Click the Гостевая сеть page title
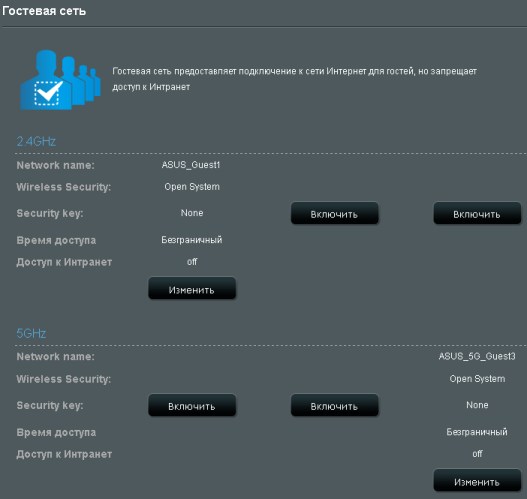The height and width of the screenshot is (499, 527). coord(44,11)
